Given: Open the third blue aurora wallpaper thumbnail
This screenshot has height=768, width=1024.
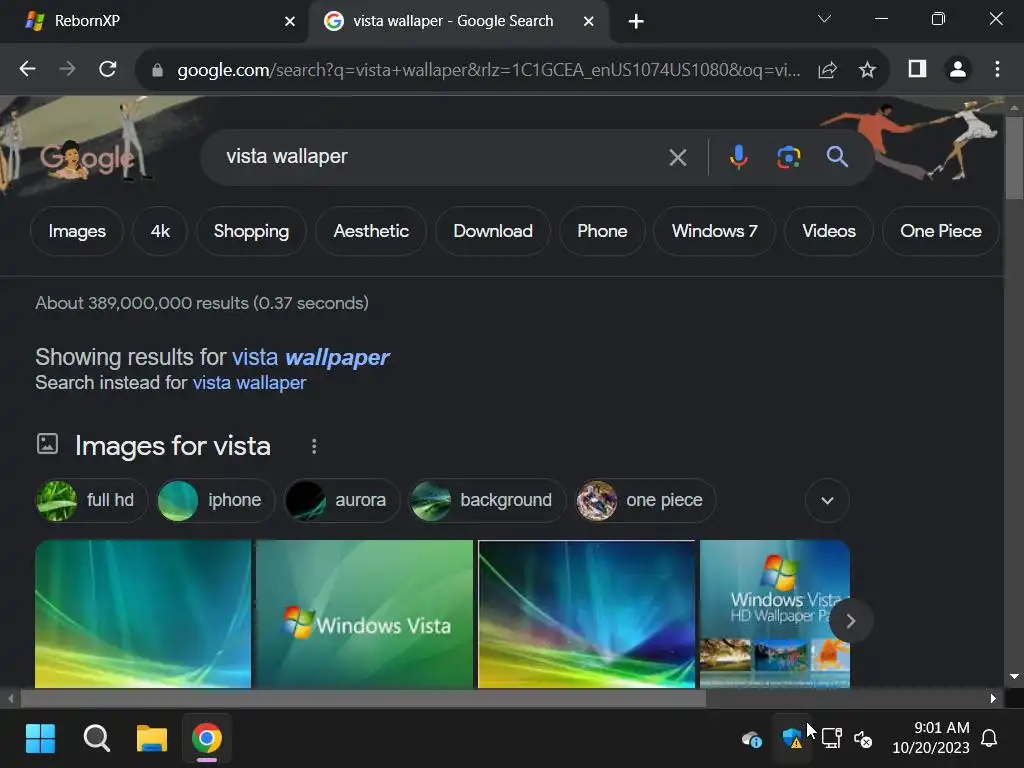Looking at the screenshot, I should [586, 614].
